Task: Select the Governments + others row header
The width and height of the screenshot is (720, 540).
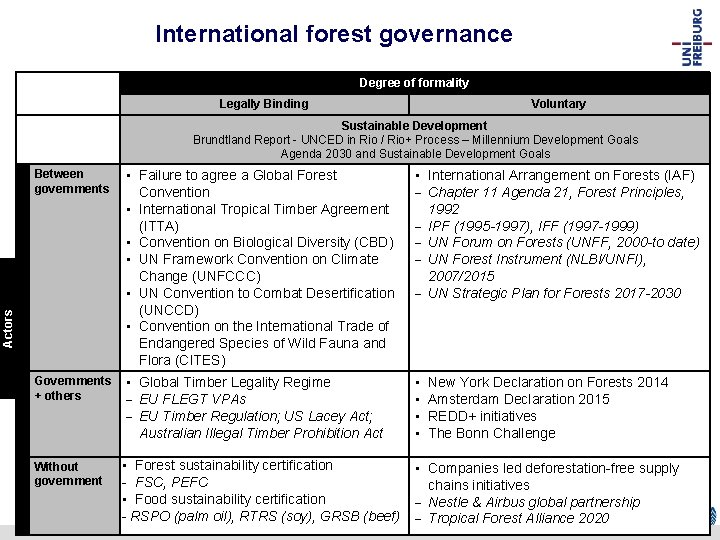Action: pos(73,388)
